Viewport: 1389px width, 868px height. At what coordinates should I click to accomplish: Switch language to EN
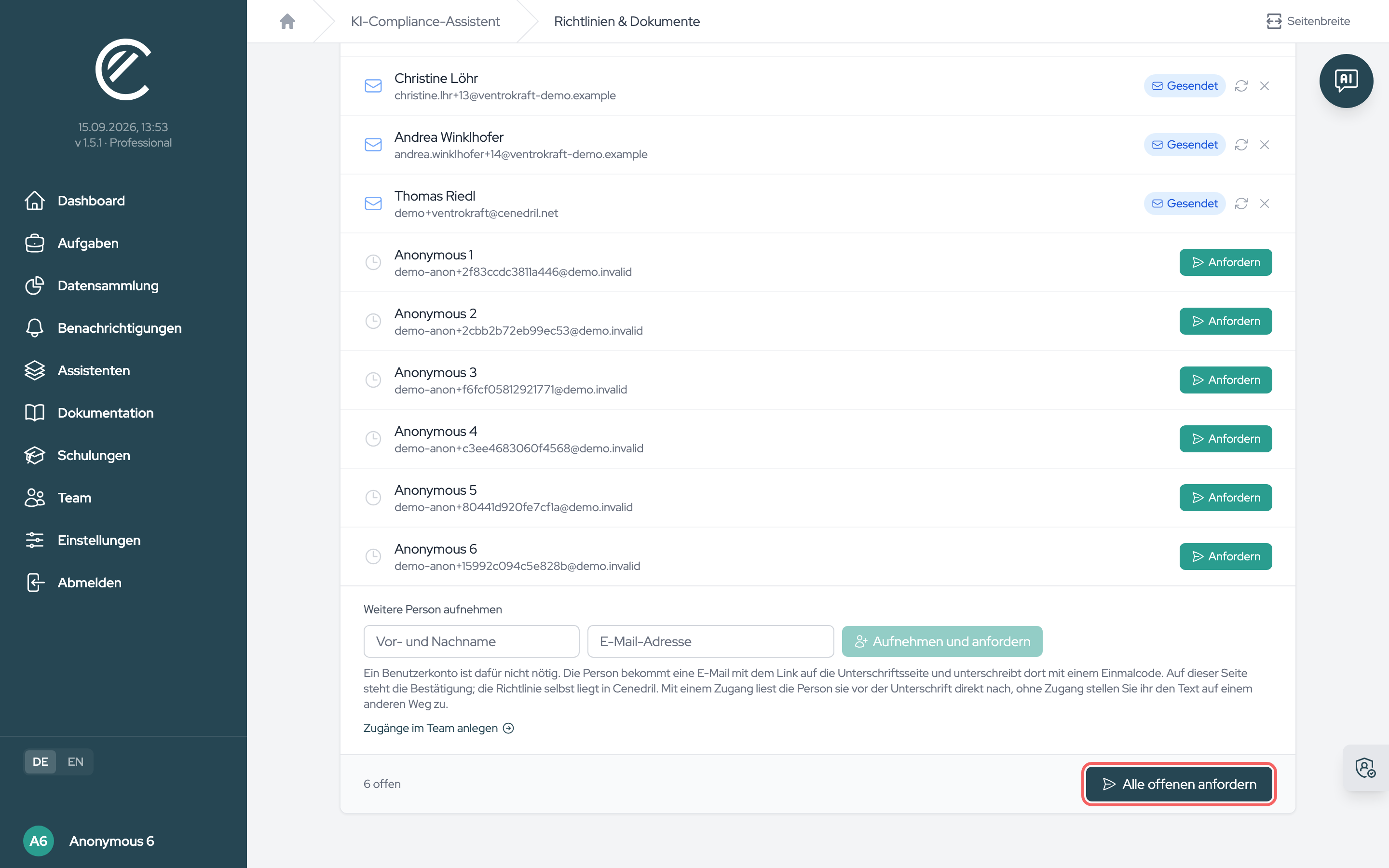(75, 762)
